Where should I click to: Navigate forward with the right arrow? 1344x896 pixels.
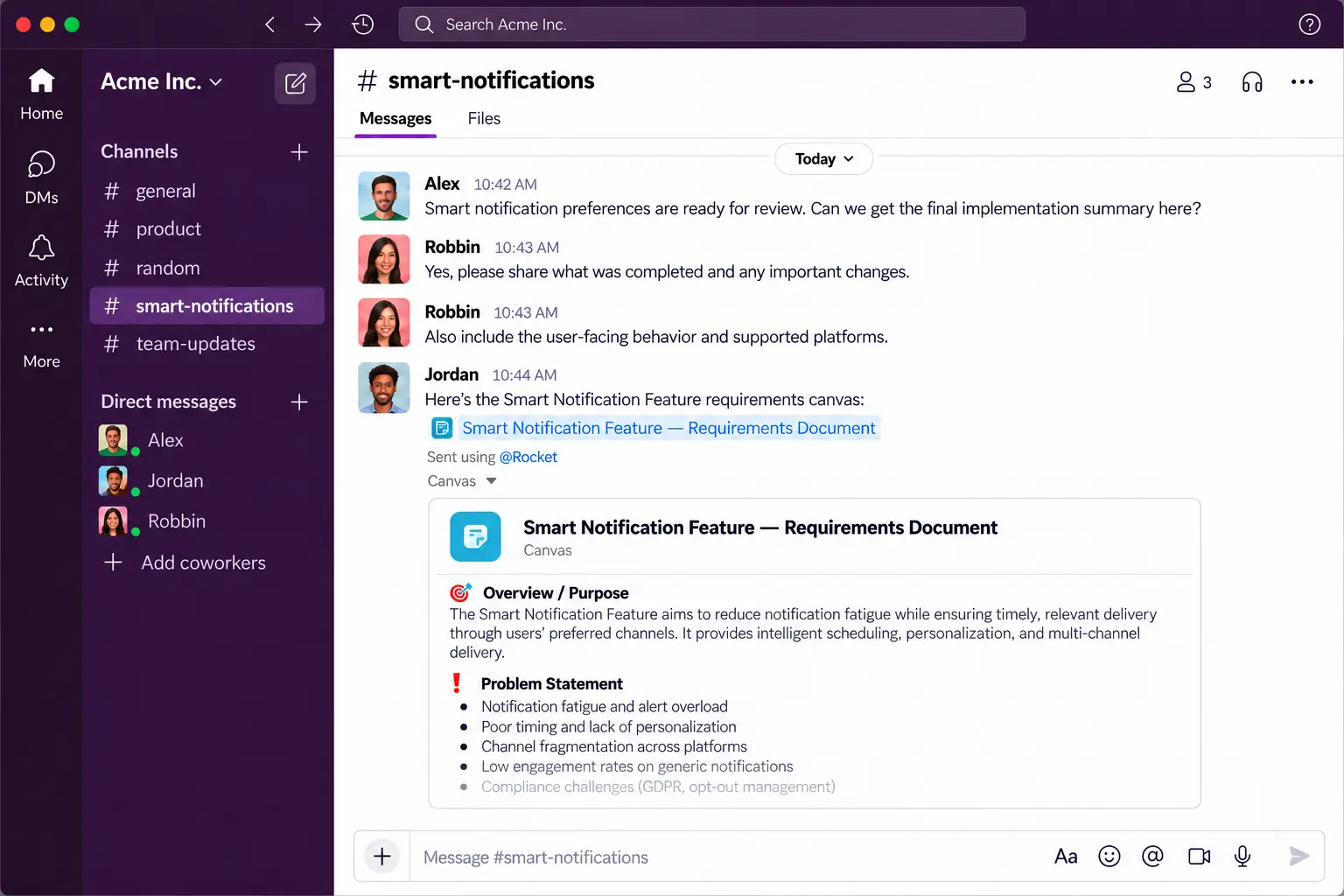[x=312, y=24]
